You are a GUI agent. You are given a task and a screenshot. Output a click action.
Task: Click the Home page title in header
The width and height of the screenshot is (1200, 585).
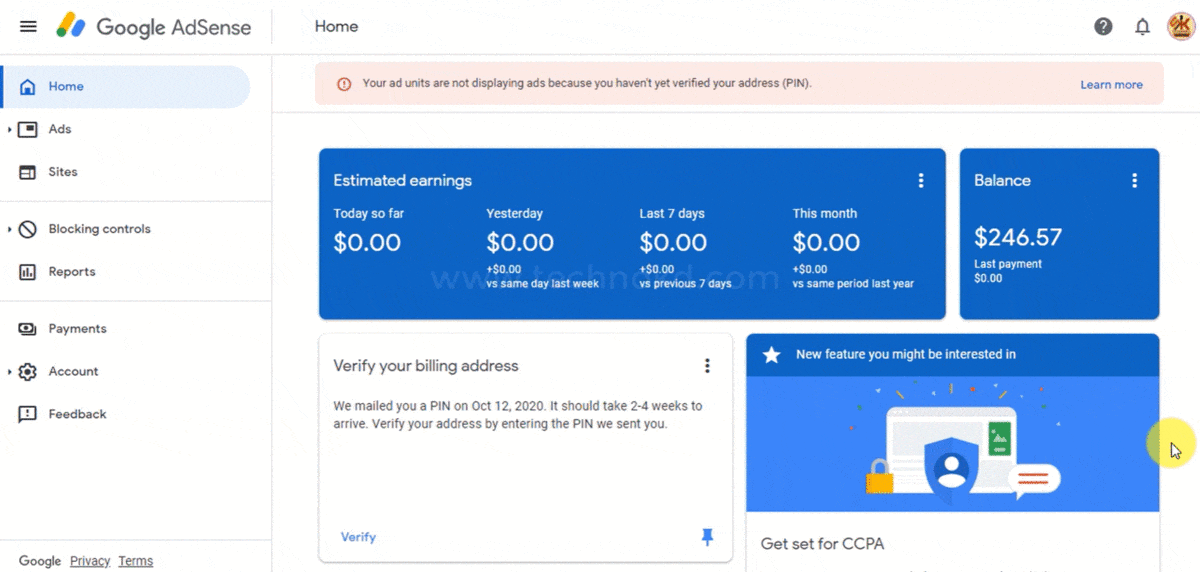[336, 27]
